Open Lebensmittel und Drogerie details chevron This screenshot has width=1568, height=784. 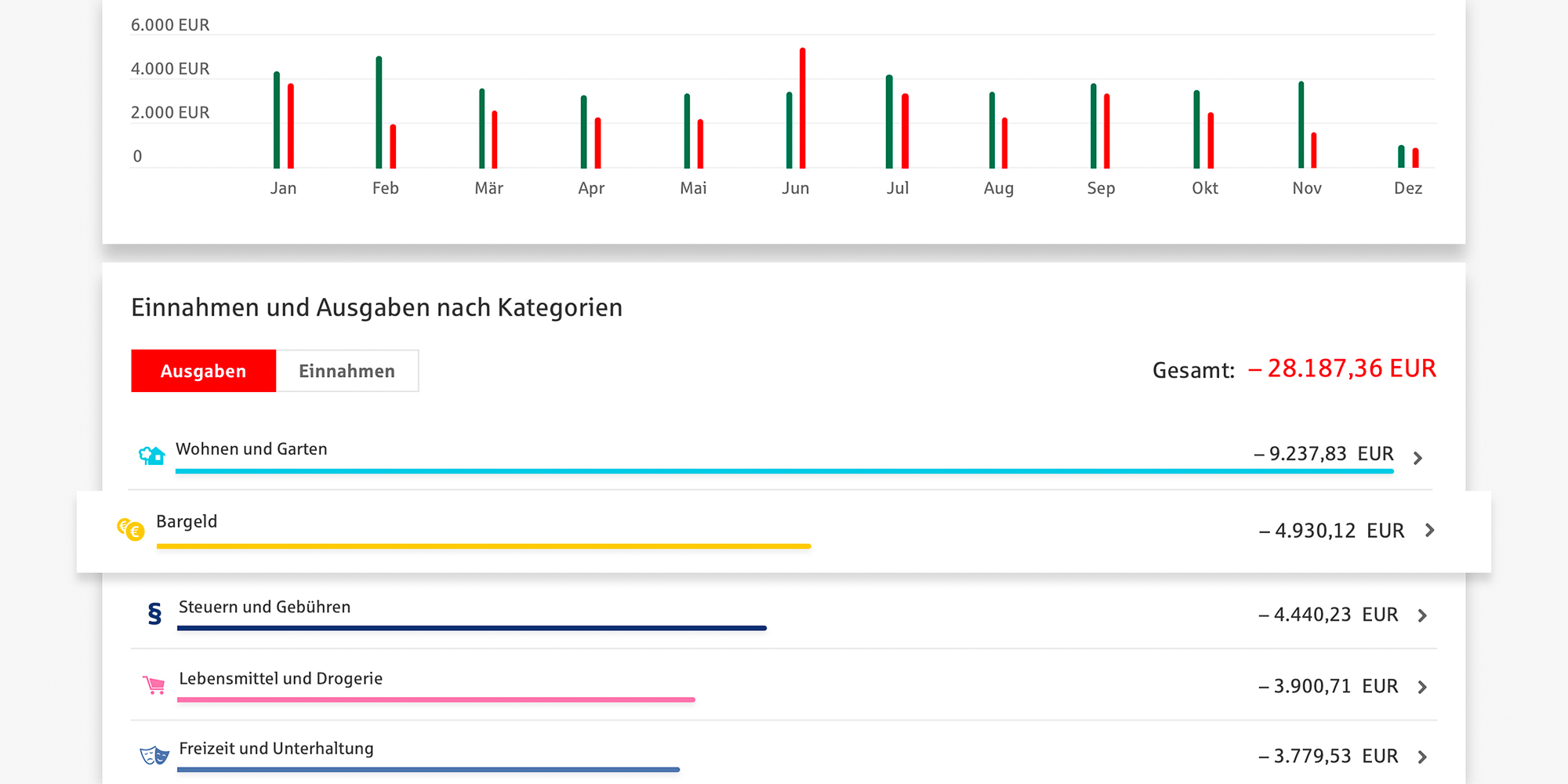(1423, 688)
